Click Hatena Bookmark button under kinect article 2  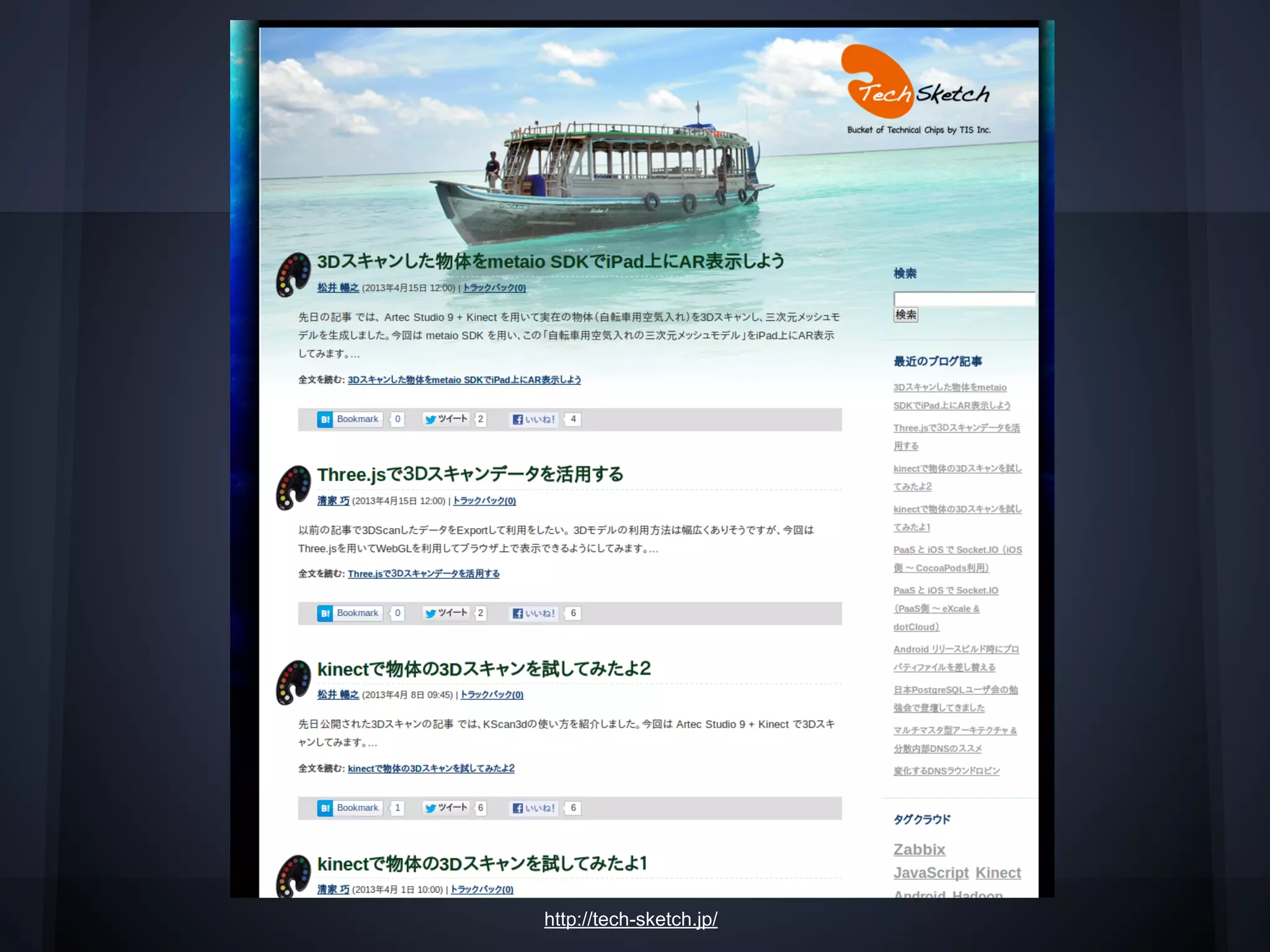coord(350,808)
